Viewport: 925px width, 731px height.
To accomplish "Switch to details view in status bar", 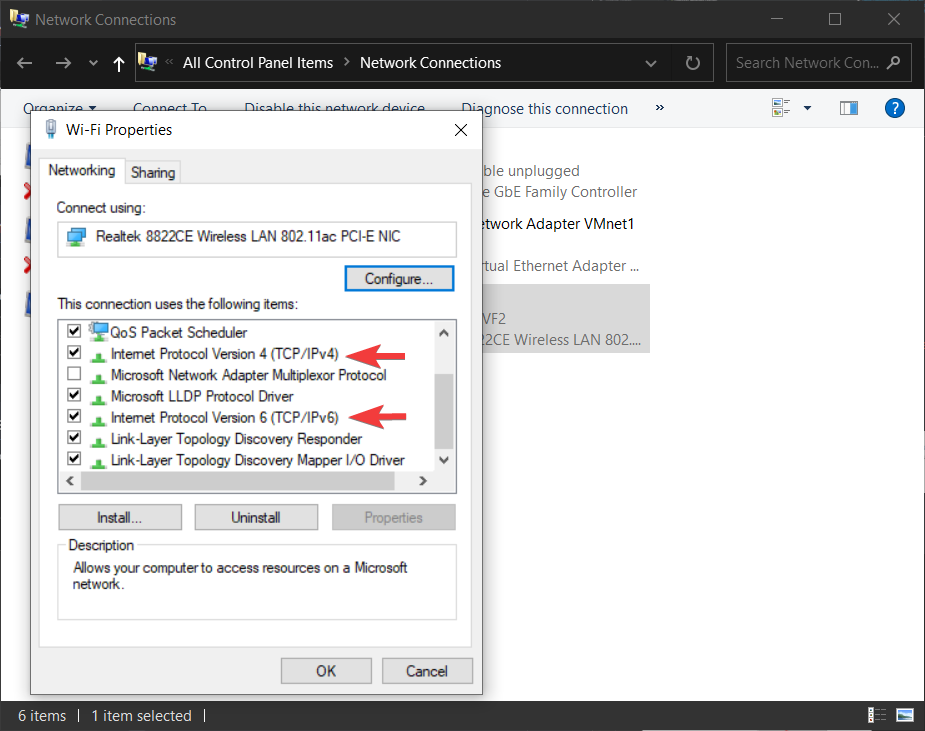I will tap(877, 715).
